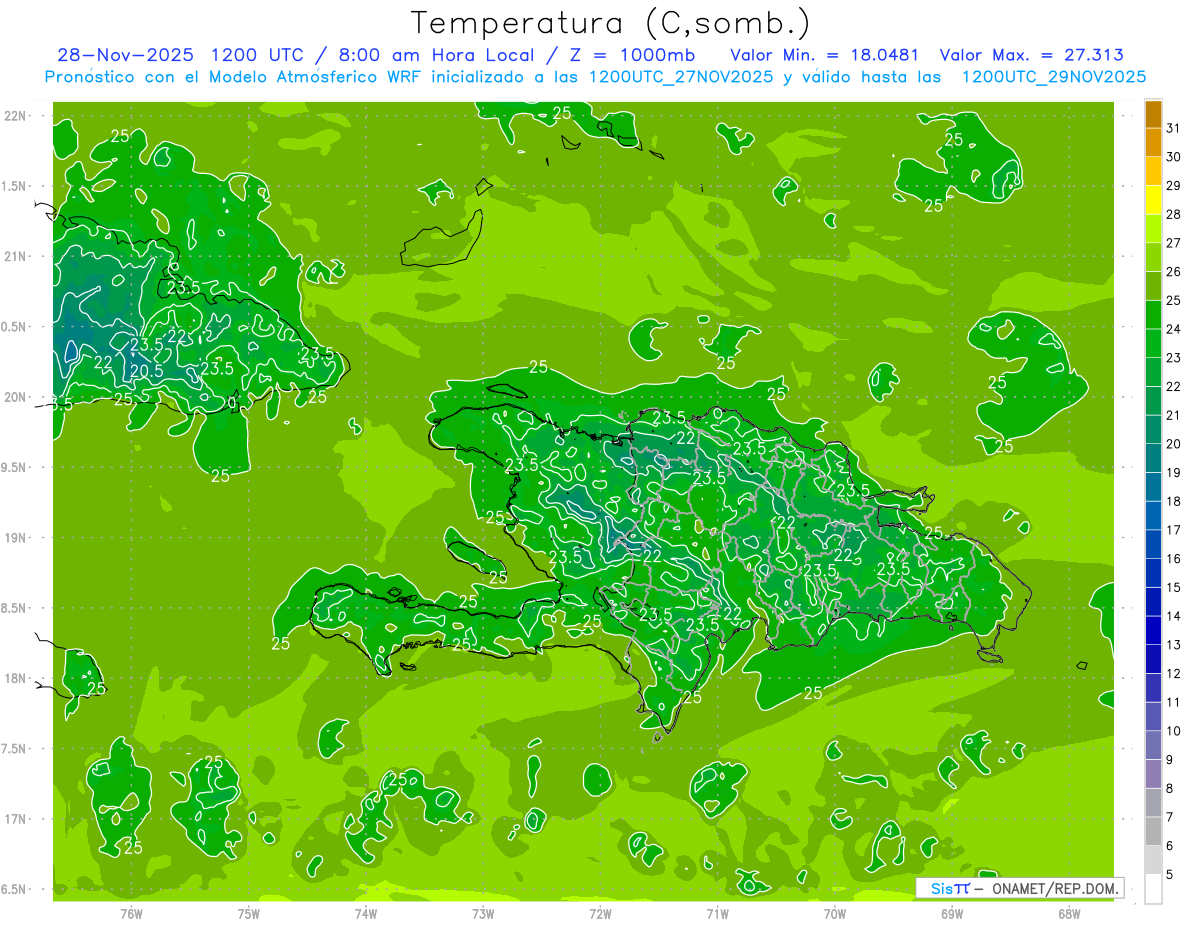The width and height of the screenshot is (1200, 927).
Task: Pick the teal swatch between 19 and 20
Action: [1153, 458]
